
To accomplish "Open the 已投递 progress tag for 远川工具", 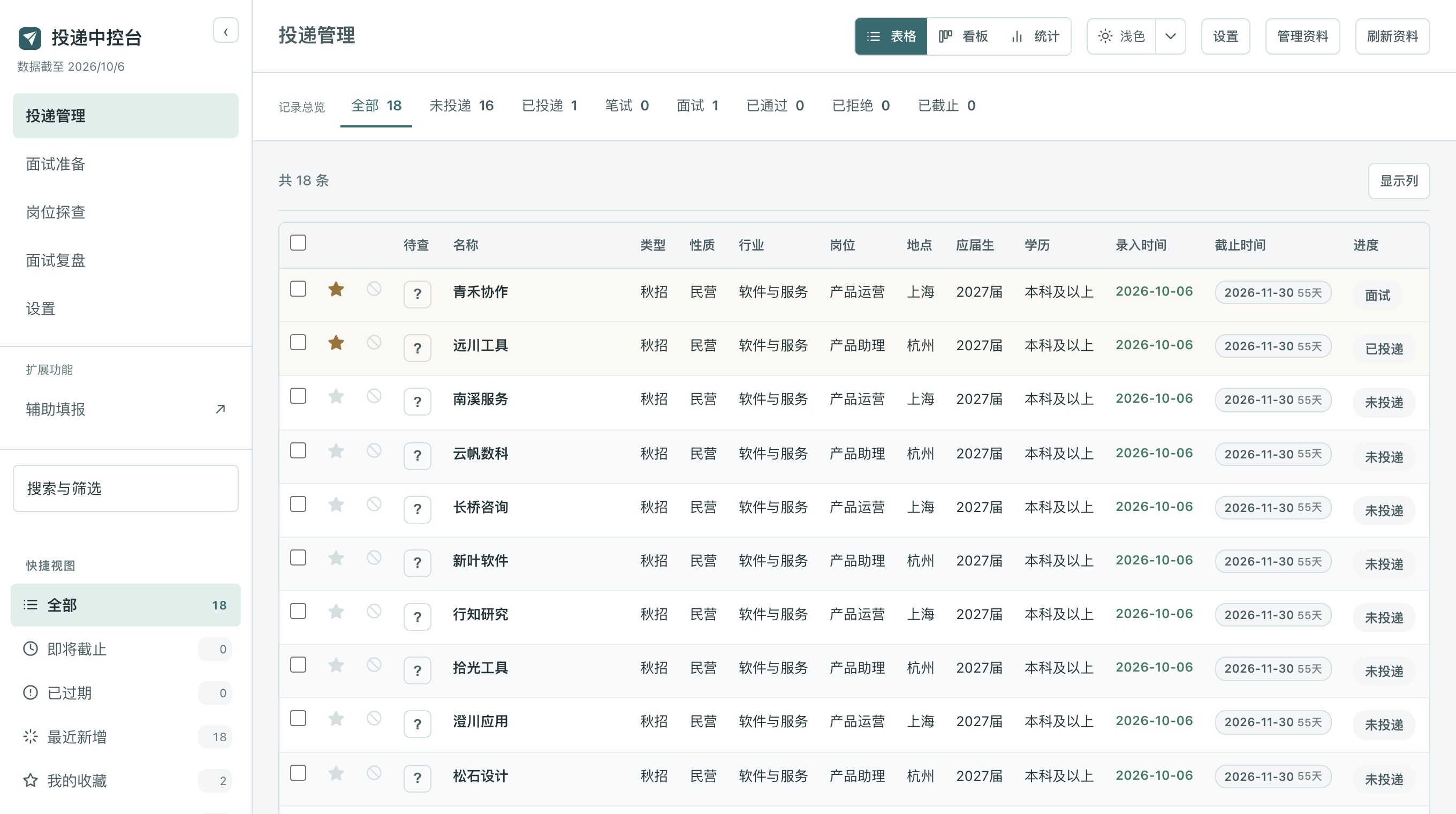I will point(1384,349).
